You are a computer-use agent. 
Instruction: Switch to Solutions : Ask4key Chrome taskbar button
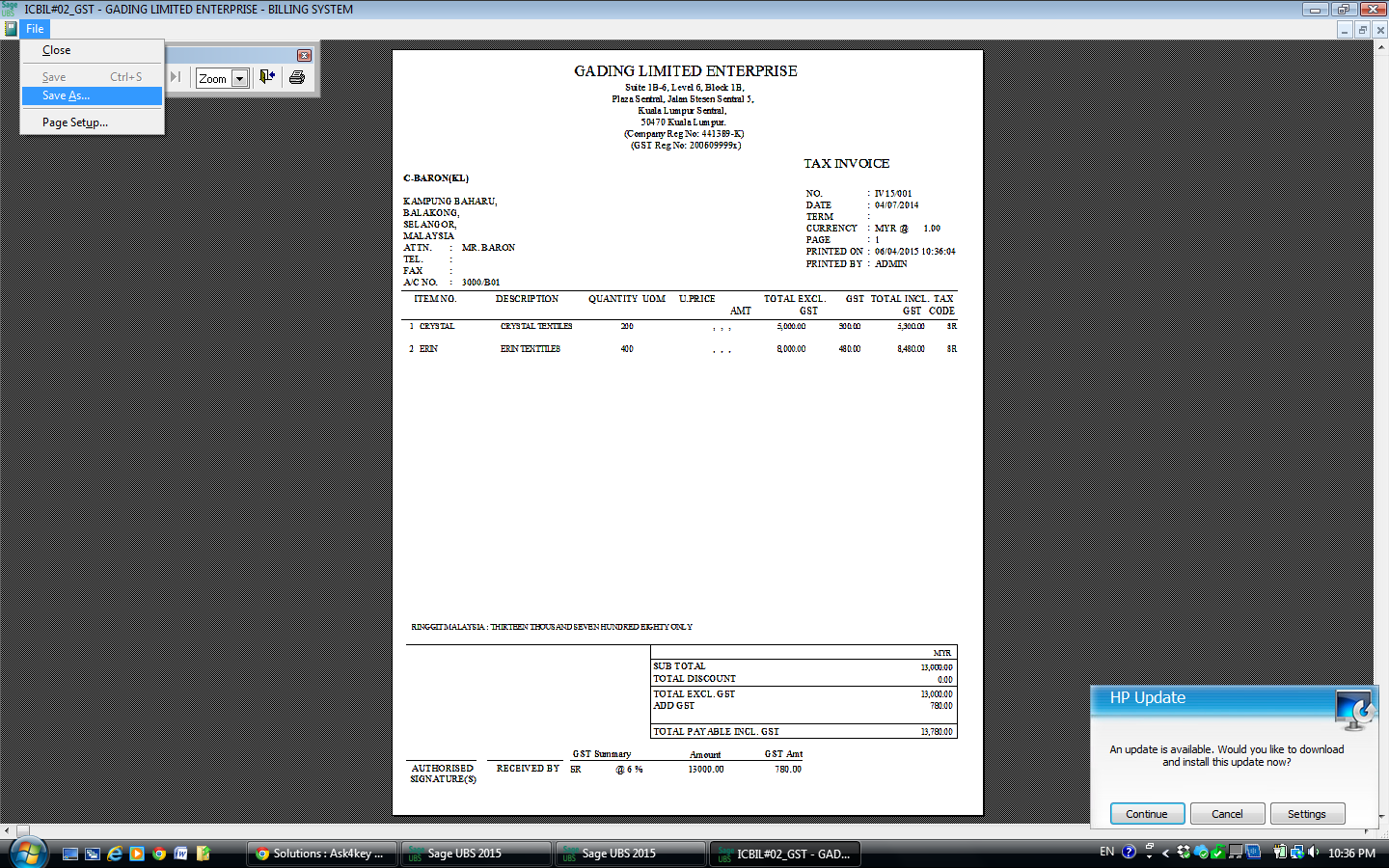coord(321,854)
